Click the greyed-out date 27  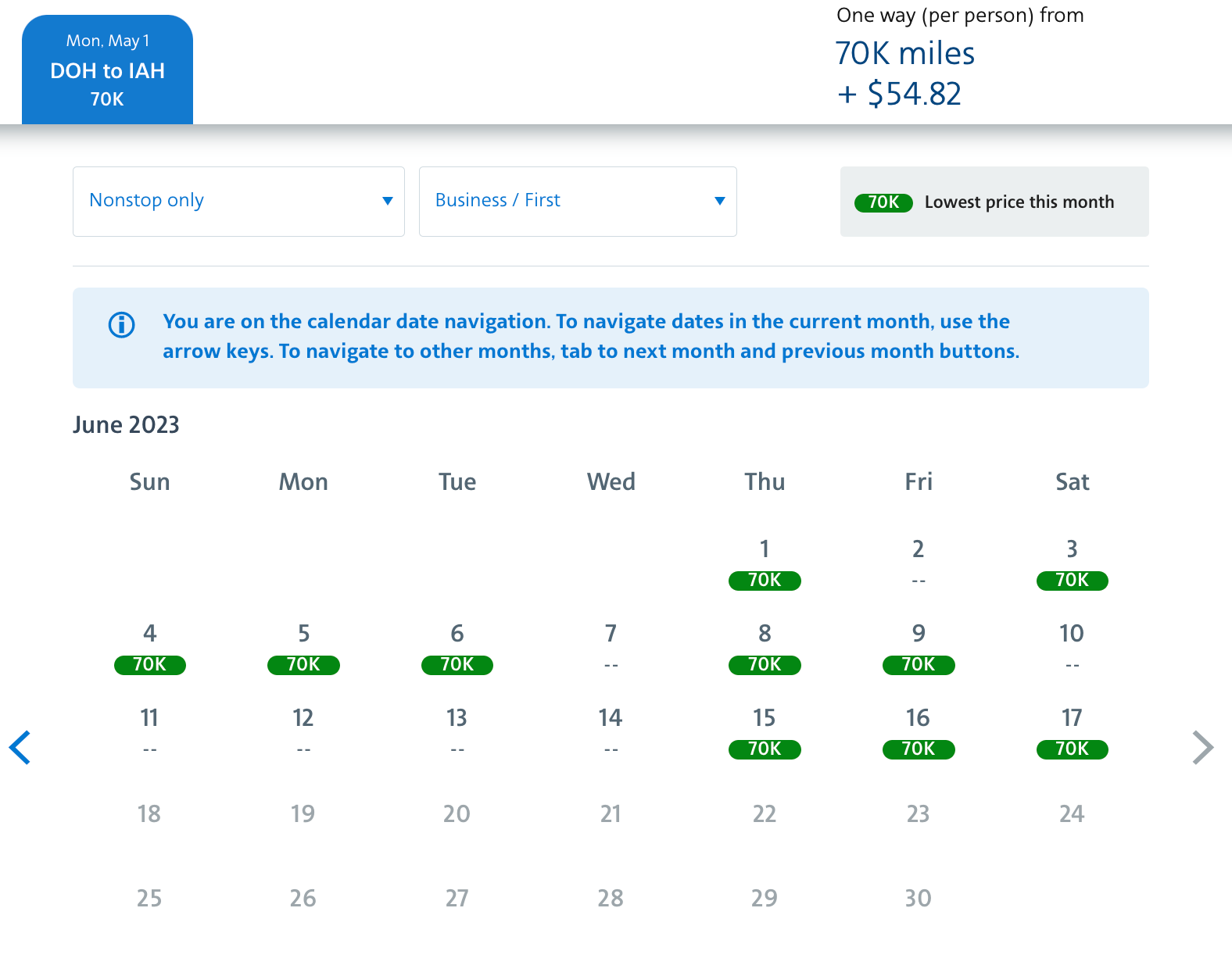(457, 898)
